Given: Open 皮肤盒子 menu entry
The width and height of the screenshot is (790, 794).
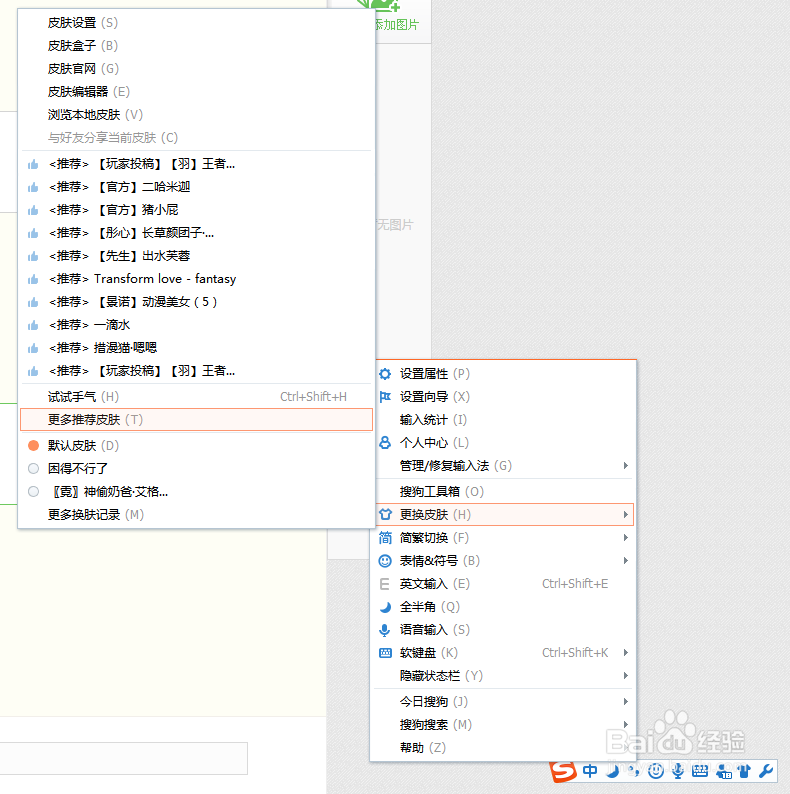Looking at the screenshot, I should (196, 46).
